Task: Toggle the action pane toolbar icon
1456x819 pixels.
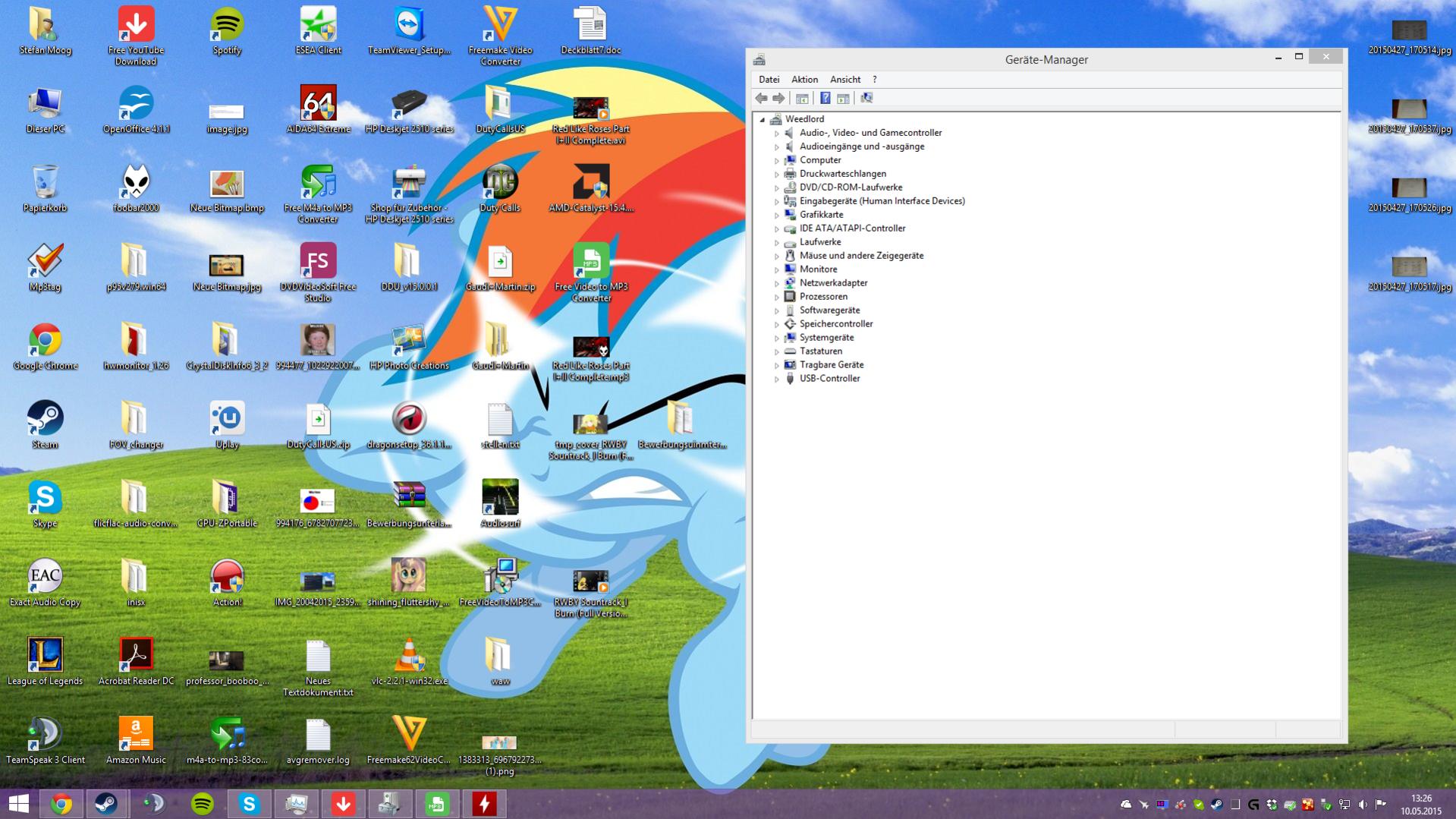Action: point(843,98)
